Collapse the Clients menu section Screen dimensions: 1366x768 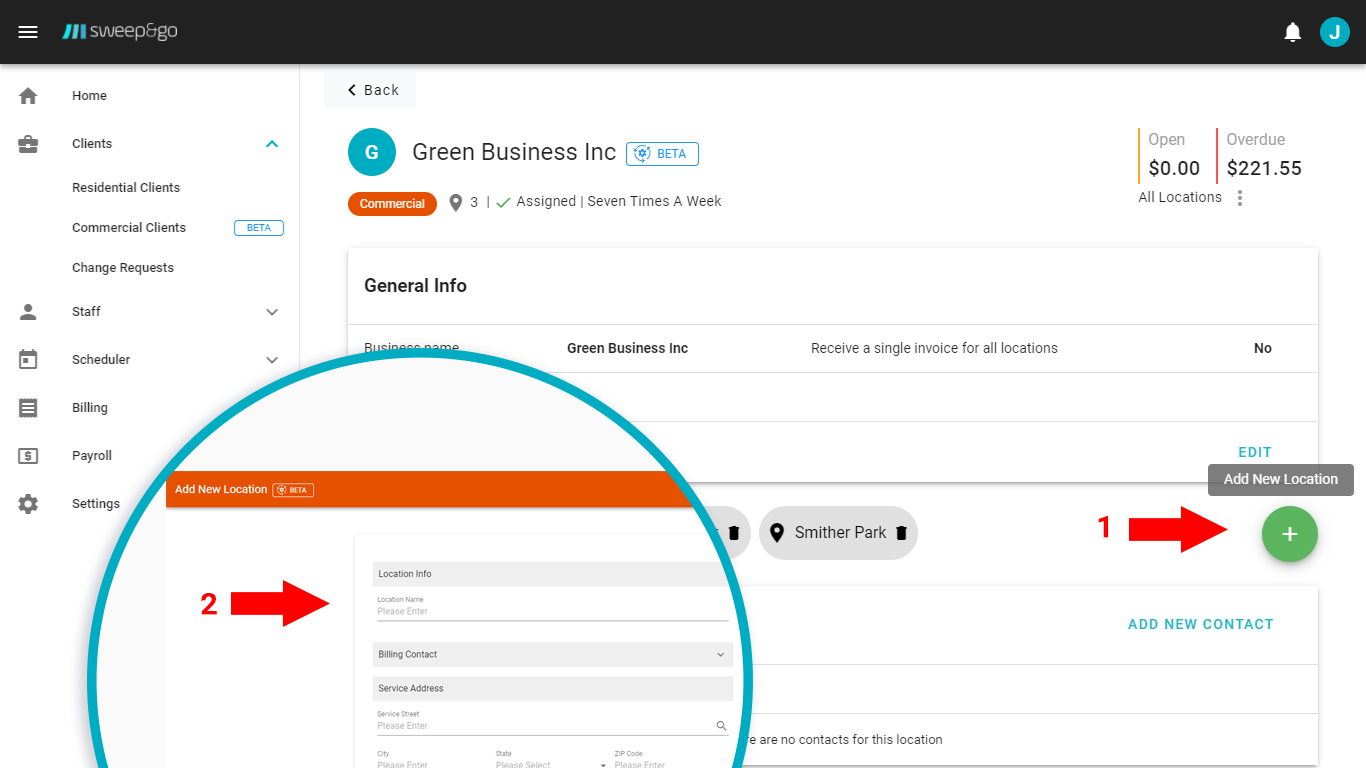(x=272, y=144)
